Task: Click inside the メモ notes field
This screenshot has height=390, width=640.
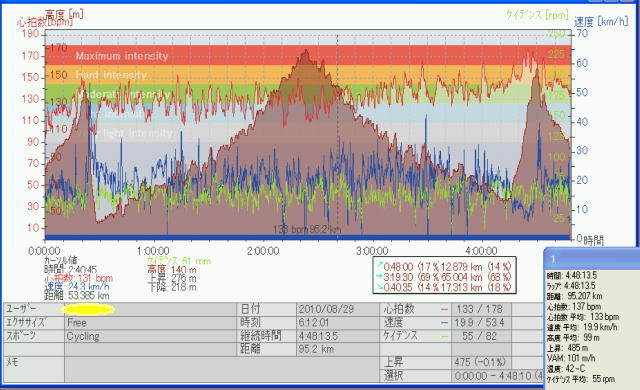Action: tap(222, 370)
